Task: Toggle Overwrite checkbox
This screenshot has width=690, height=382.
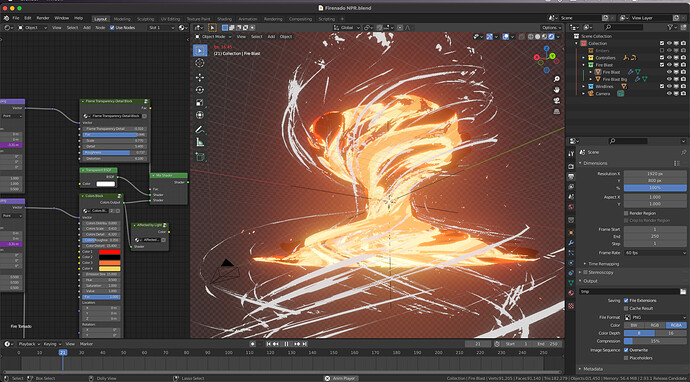Action: coord(626,350)
